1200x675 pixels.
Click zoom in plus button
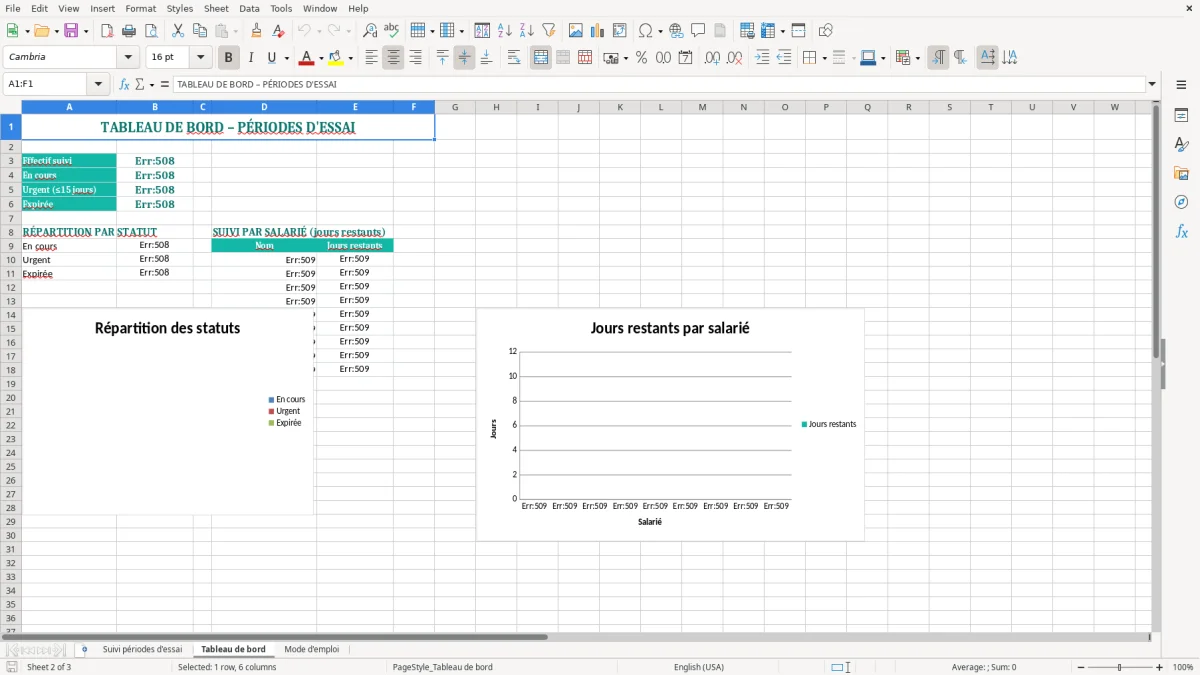point(1159,667)
